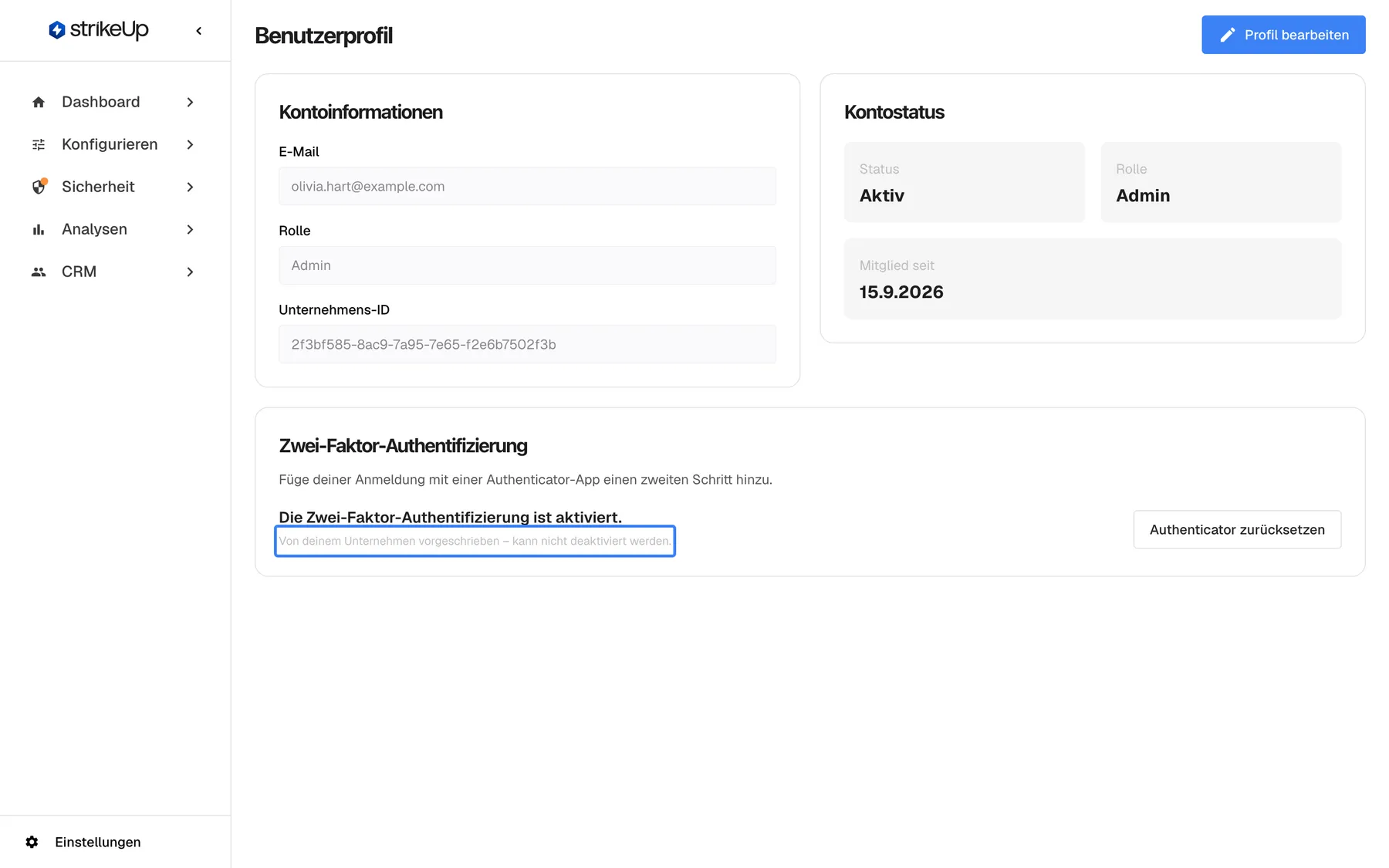The width and height of the screenshot is (1389, 868).
Task: Open the CRM menu item
Action: (x=114, y=272)
